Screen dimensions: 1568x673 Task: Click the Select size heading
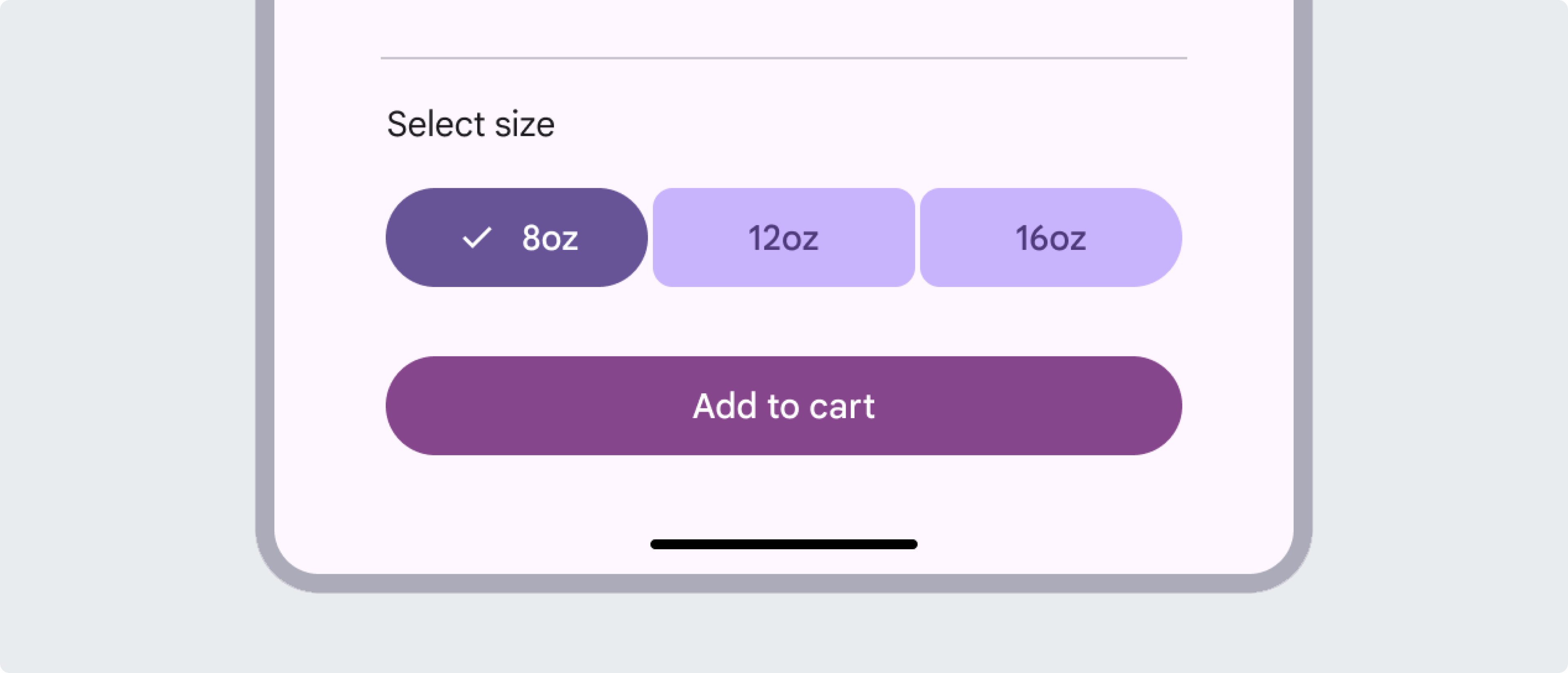470,125
